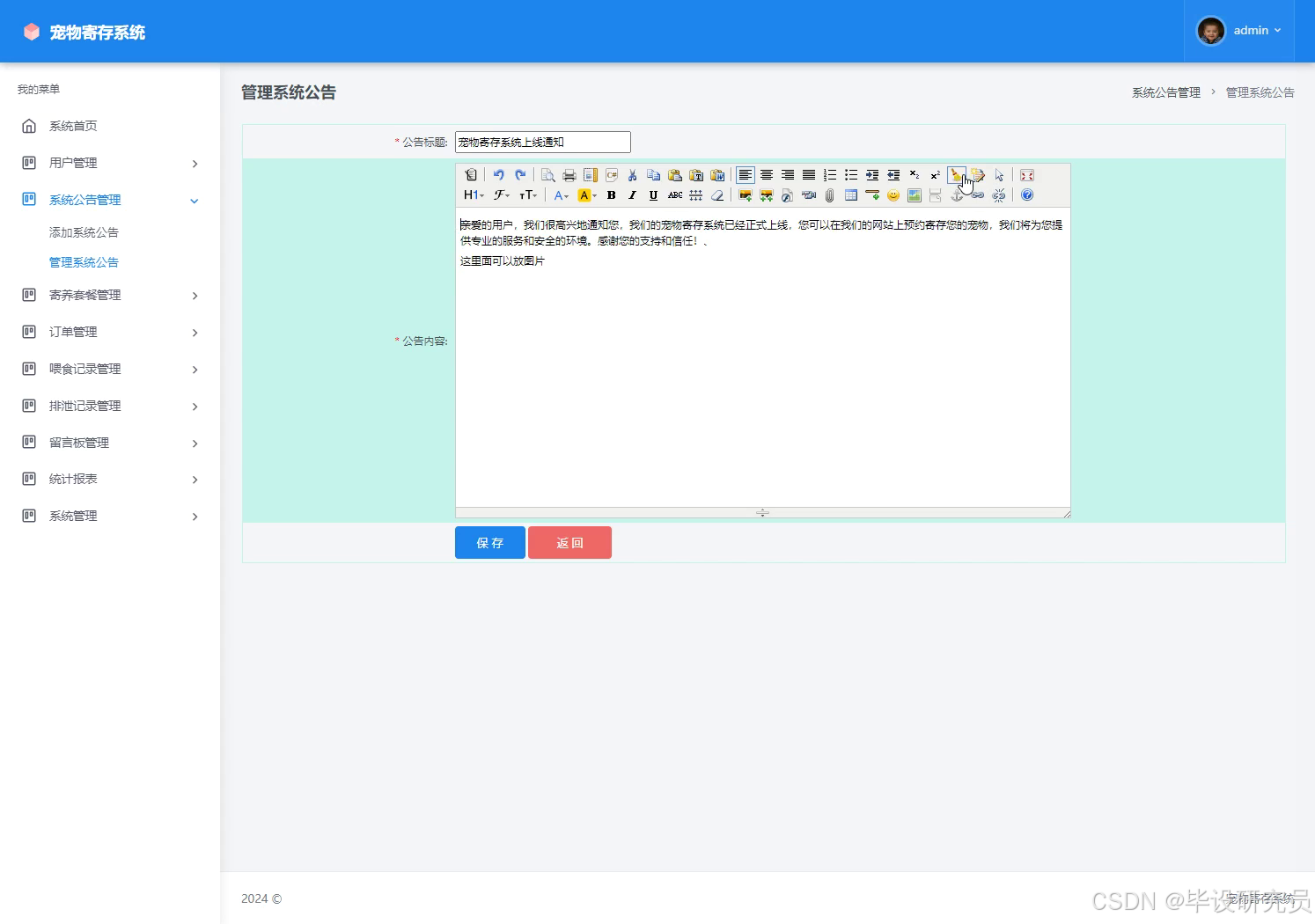Screen dimensions: 1315x924
Task: Open the admin user dropdown
Action: tap(1238, 31)
